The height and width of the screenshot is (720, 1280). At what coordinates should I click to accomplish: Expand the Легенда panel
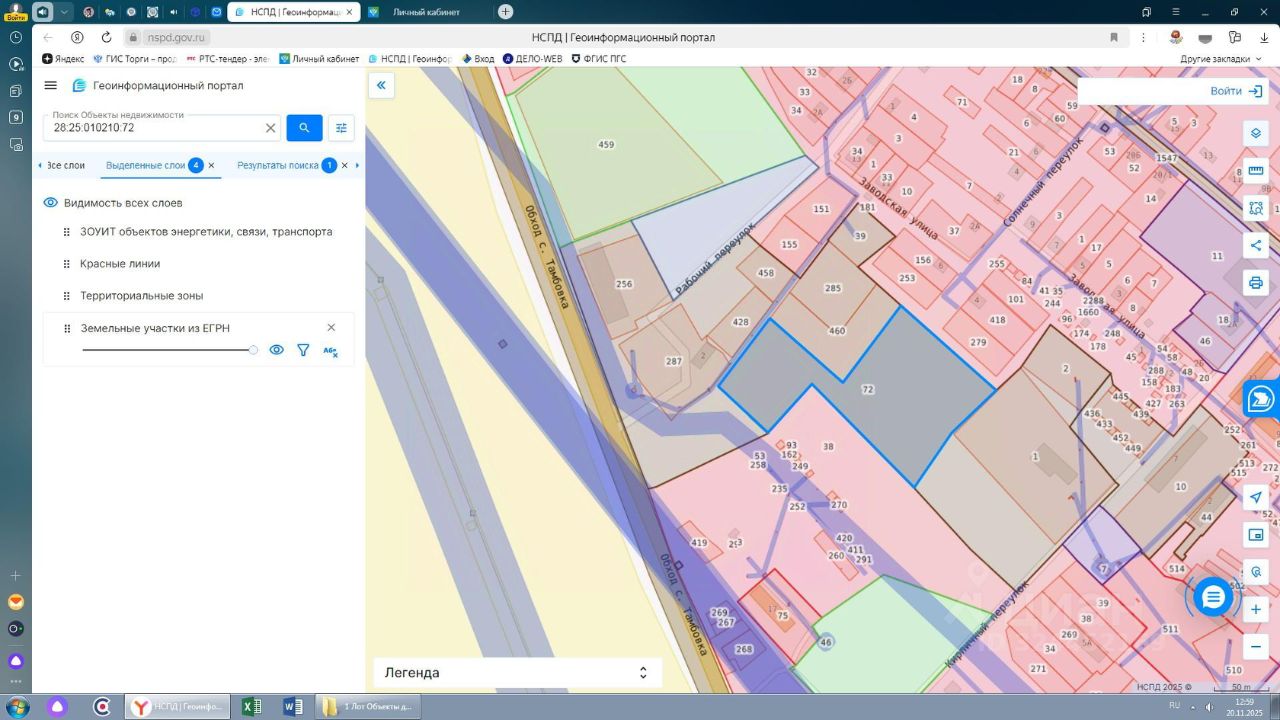pyautogui.click(x=643, y=673)
